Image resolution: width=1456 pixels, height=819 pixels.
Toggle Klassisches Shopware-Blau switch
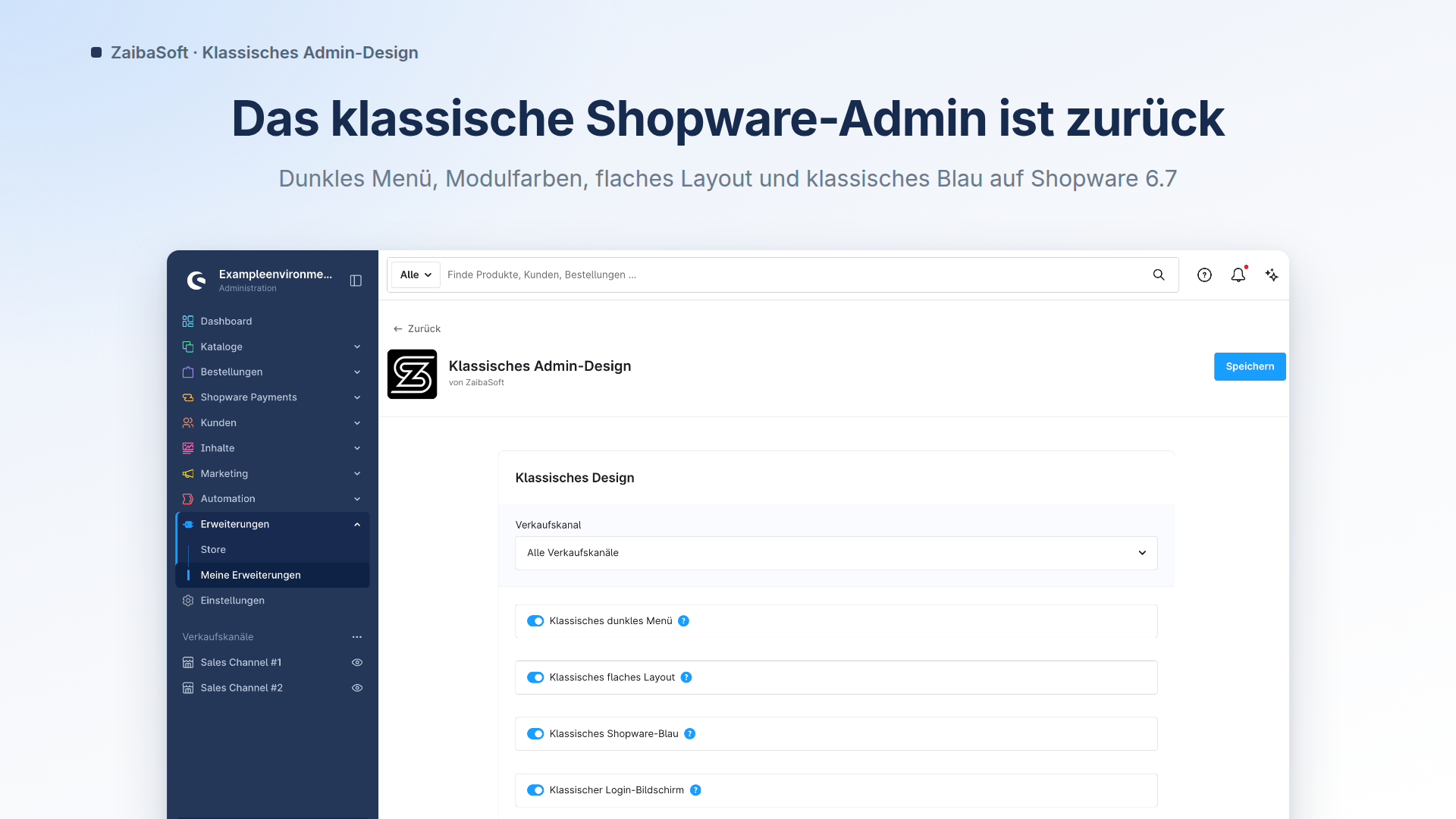coord(535,734)
